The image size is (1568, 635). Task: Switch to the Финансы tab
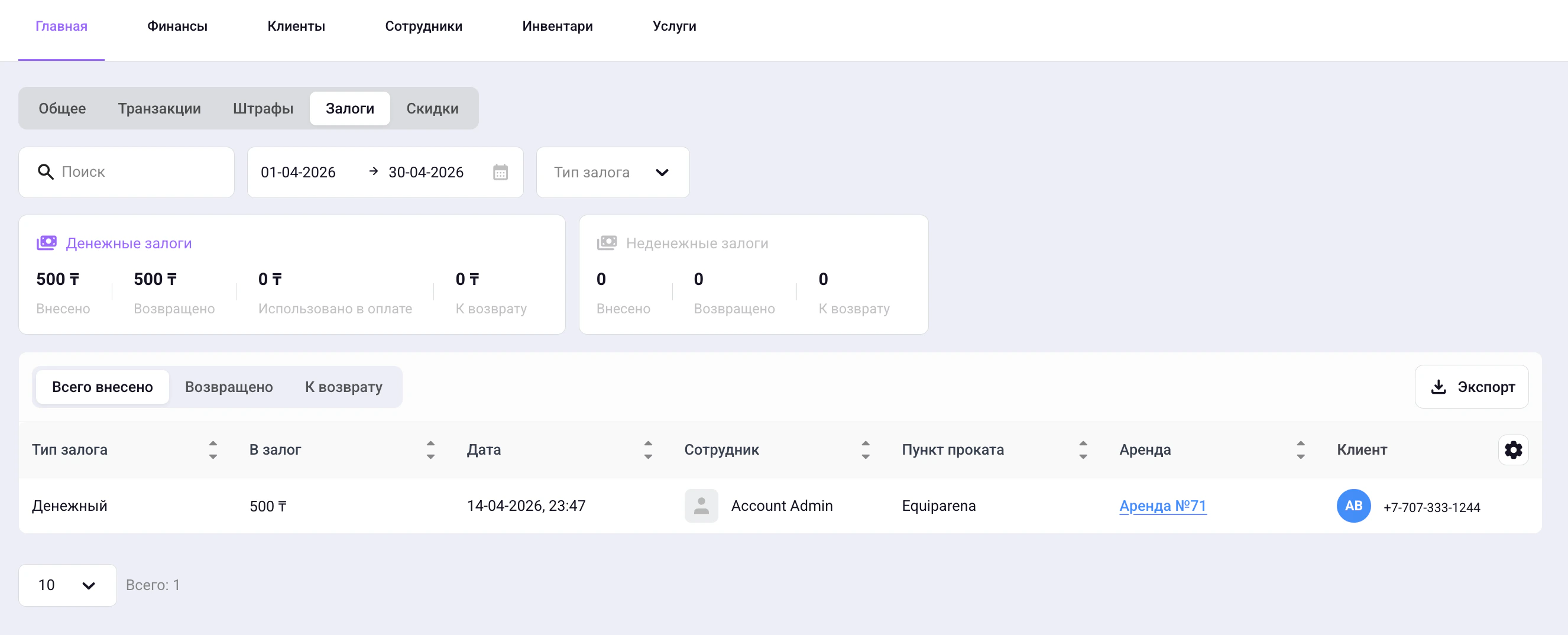coord(177,26)
